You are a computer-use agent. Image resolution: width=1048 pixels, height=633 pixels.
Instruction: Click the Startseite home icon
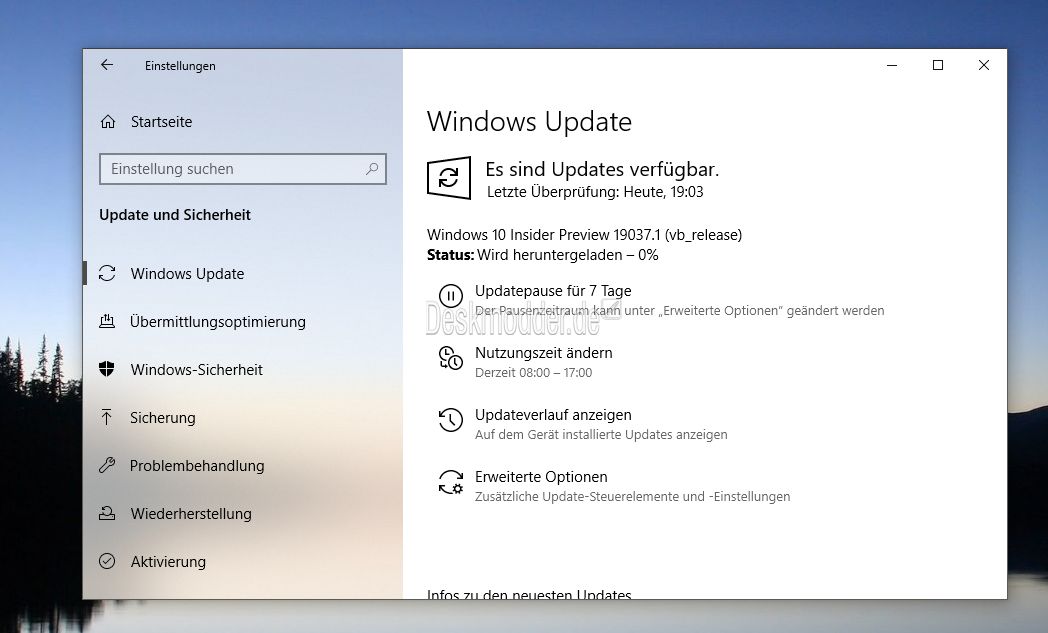(x=108, y=122)
